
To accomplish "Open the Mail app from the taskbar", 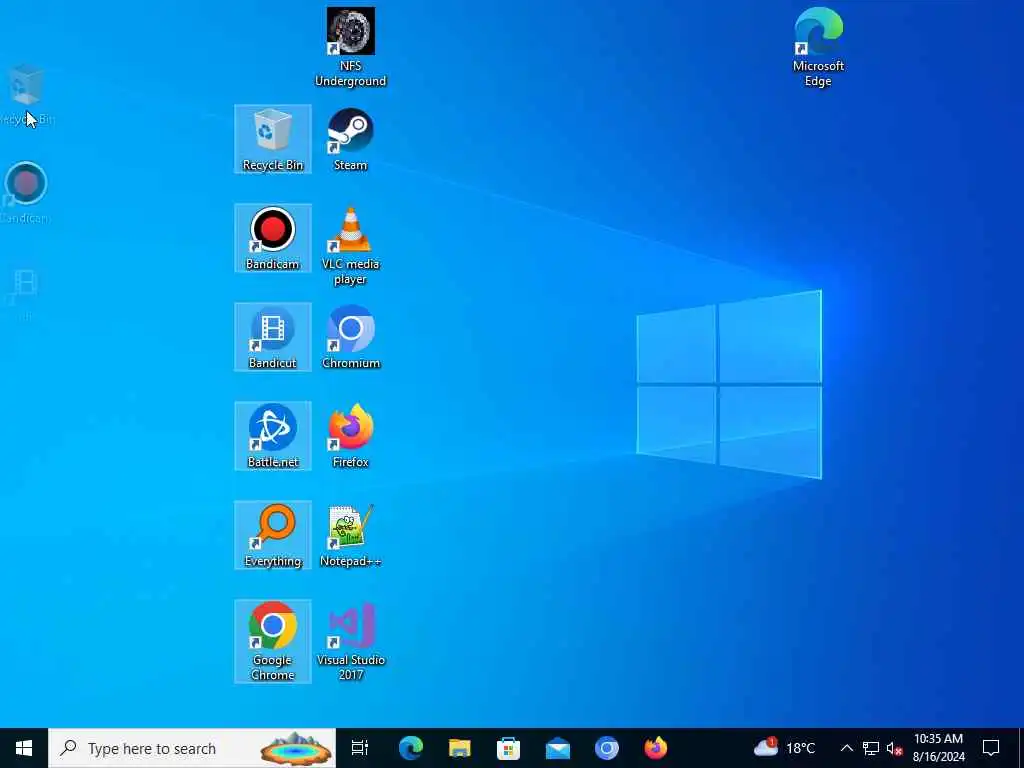I will pyautogui.click(x=558, y=748).
